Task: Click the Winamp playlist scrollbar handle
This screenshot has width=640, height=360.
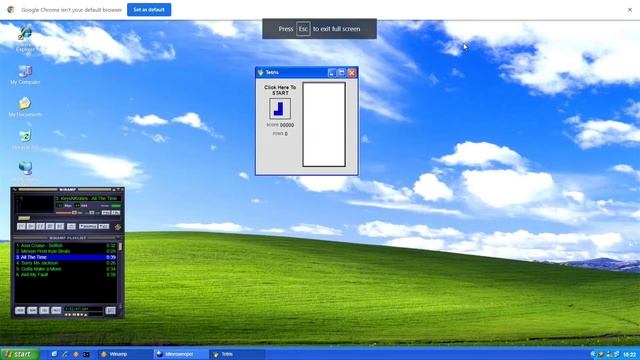Action: (120, 247)
